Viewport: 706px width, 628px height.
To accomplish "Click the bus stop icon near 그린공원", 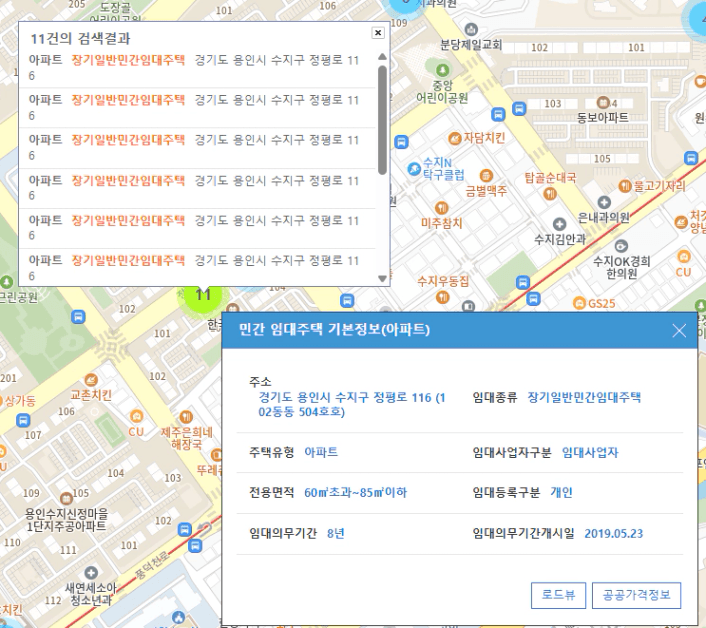I will click(78, 317).
